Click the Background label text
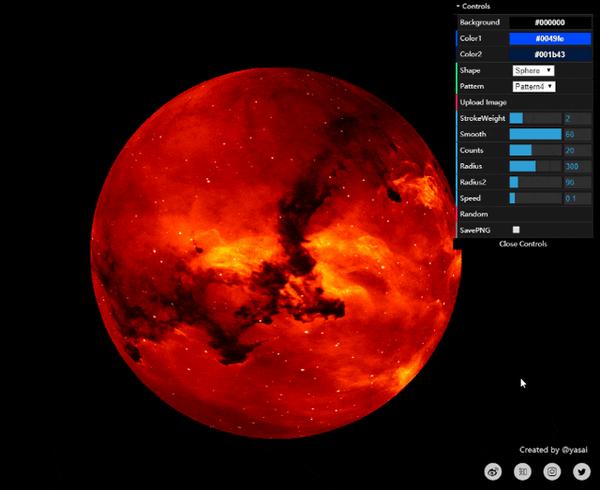Screen dimensions: 600x490 [x=479, y=22]
